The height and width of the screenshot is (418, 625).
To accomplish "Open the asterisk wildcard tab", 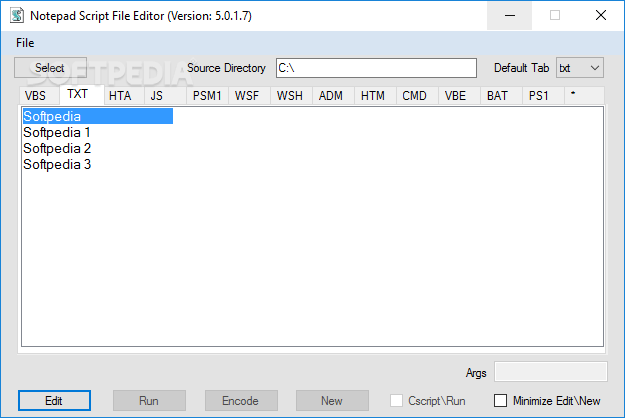I will [x=584, y=96].
